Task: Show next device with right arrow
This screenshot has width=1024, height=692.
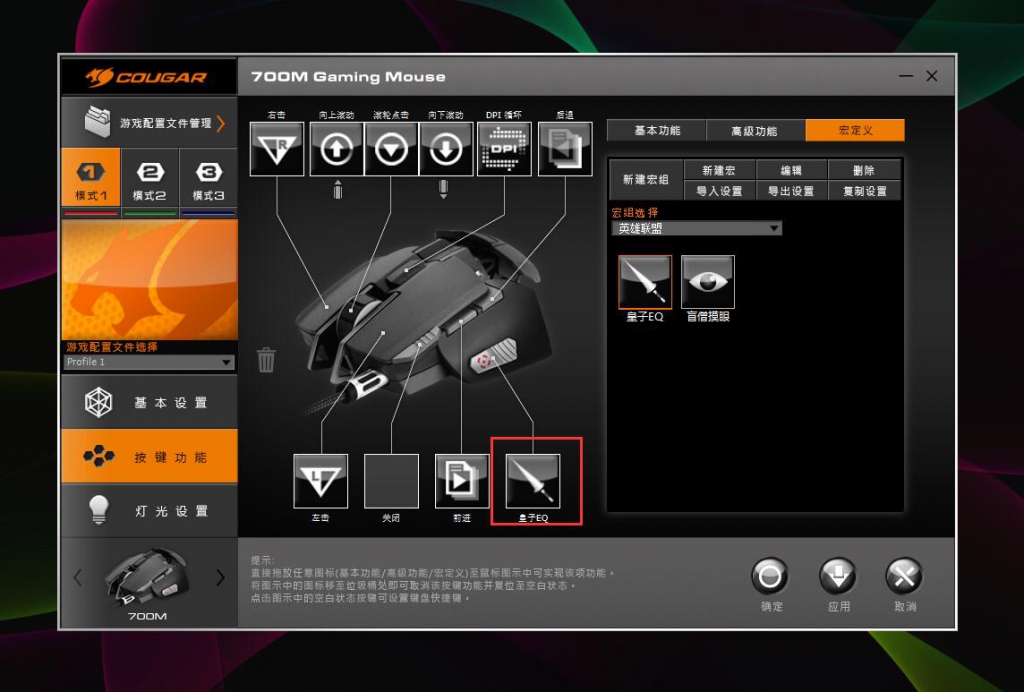Action: coord(220,578)
